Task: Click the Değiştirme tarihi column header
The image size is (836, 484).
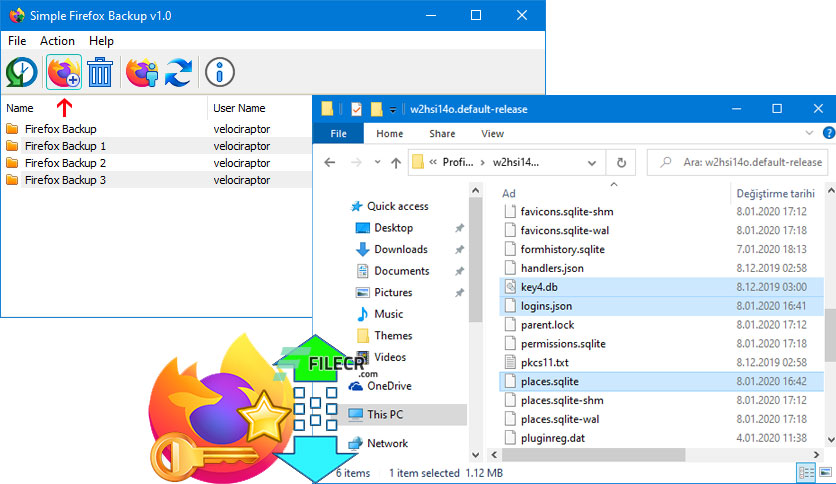Action: click(x=775, y=193)
